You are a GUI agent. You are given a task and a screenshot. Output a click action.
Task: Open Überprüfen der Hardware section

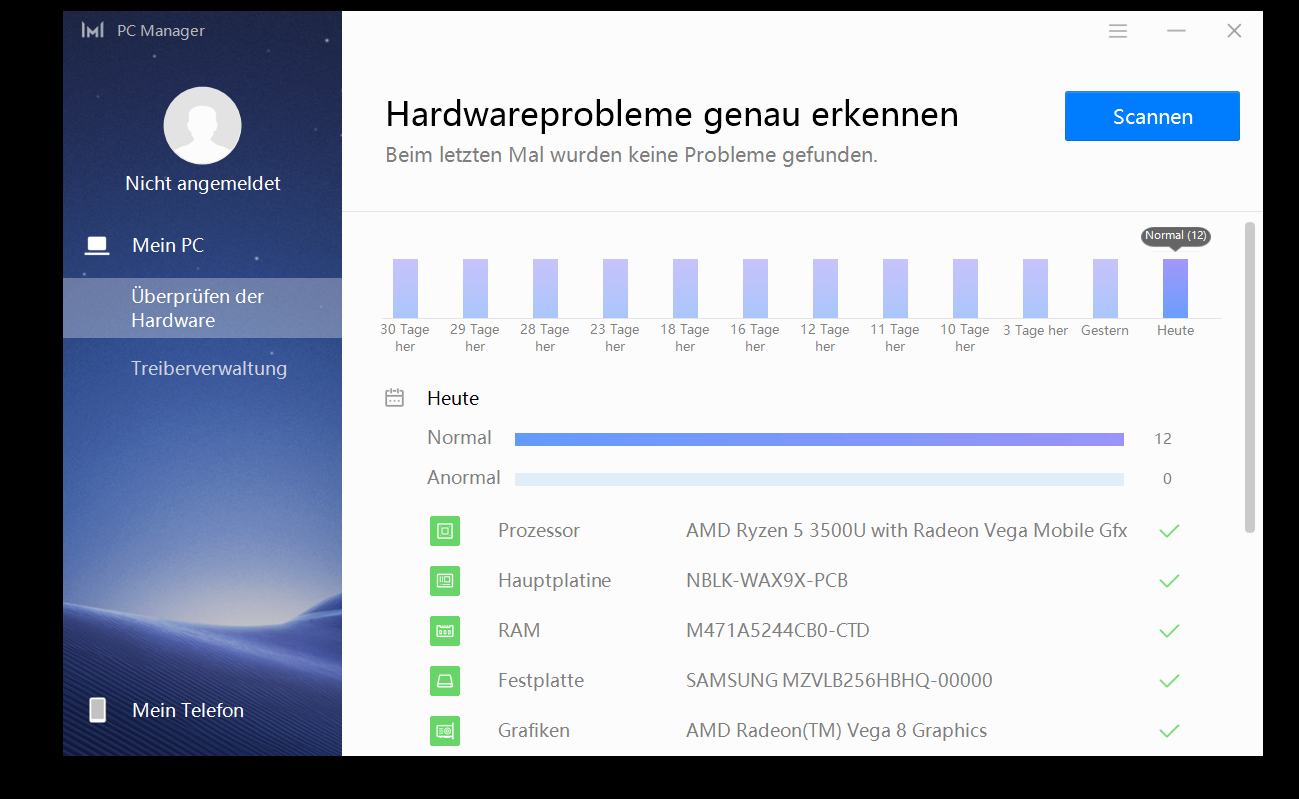(x=202, y=308)
